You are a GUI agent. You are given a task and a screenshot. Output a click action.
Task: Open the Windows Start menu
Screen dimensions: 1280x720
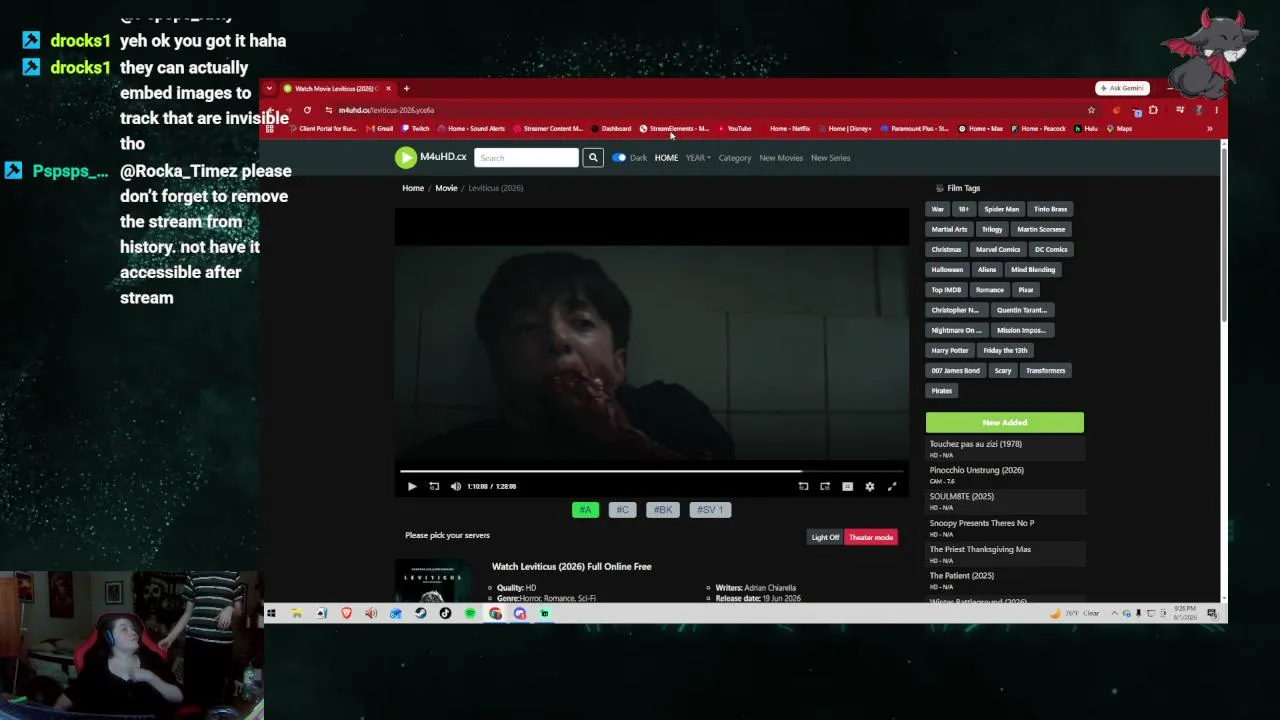(x=271, y=613)
